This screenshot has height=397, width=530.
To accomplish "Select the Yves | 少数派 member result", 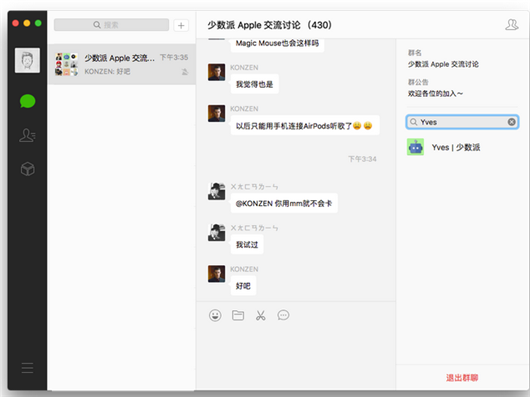I will pos(462,147).
